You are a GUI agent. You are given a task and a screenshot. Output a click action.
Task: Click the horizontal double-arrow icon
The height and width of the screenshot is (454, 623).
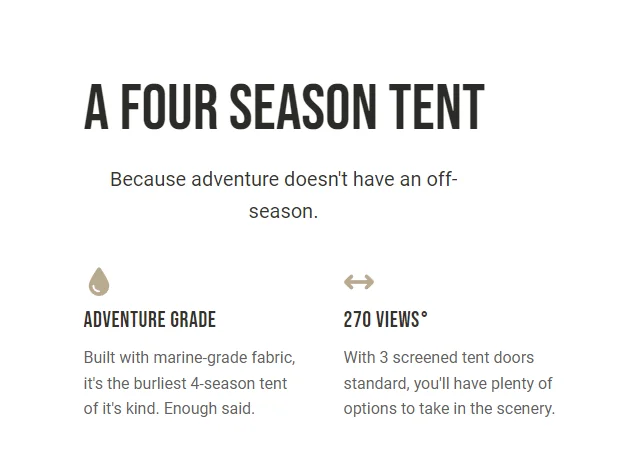(359, 282)
